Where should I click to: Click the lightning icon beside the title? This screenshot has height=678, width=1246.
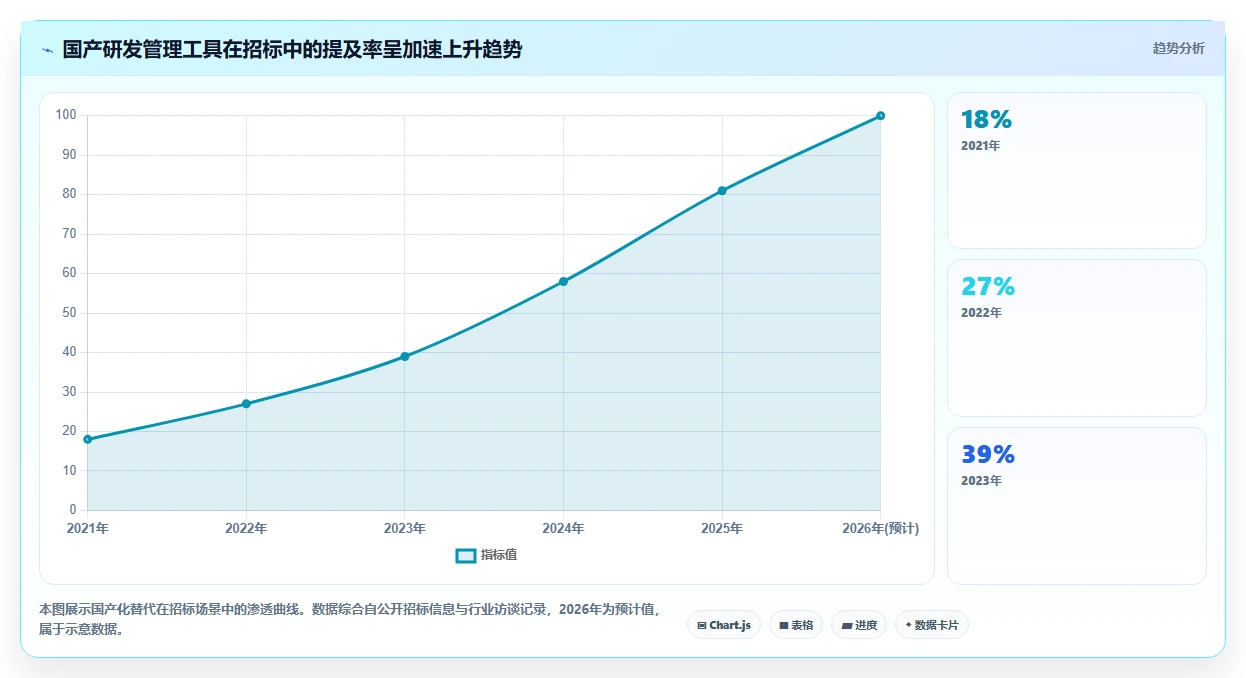(x=47, y=50)
